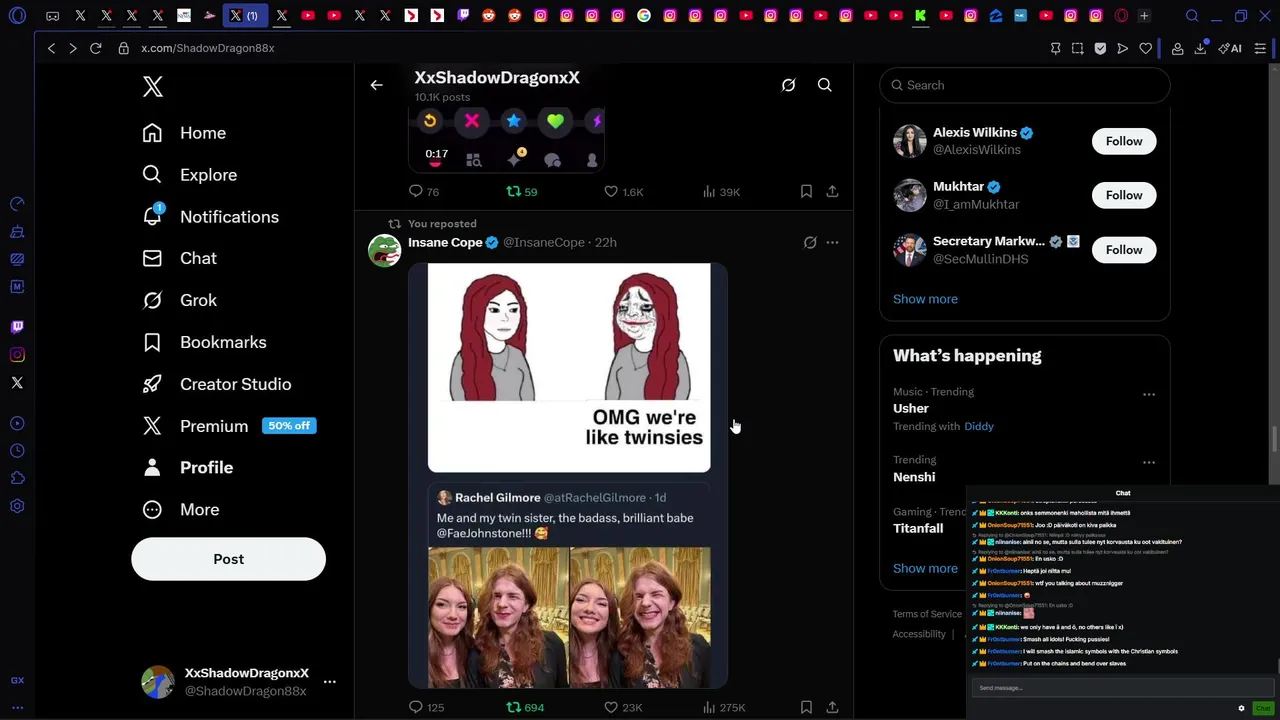This screenshot has width=1280, height=720.
Task: Open the Diddy trending link
Action: point(979,426)
